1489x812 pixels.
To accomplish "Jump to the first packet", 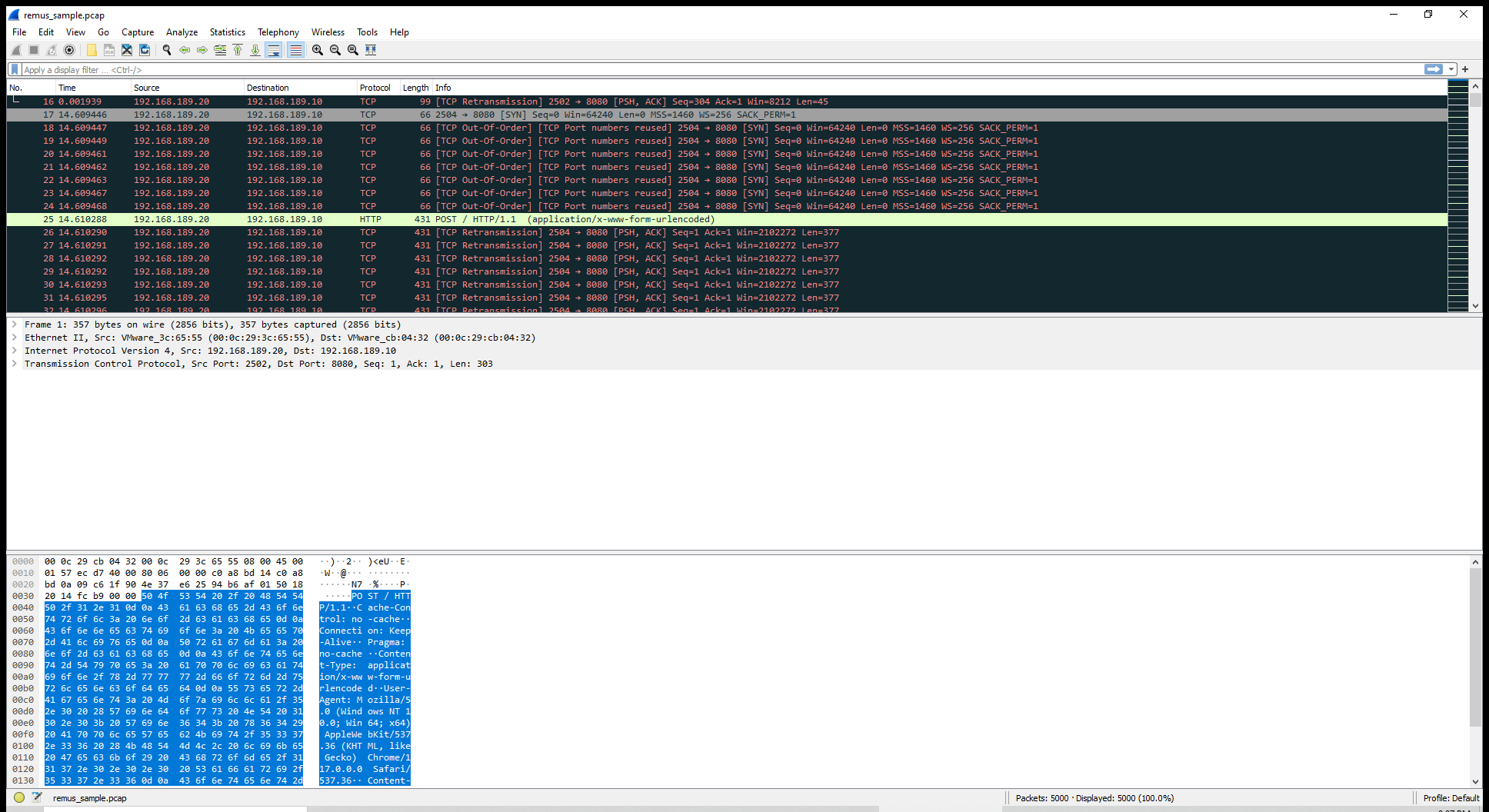I will (x=237, y=50).
